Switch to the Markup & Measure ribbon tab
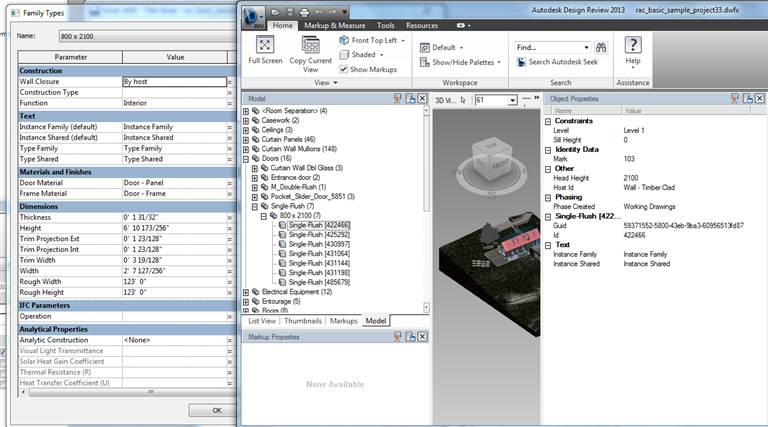This screenshot has height=427, width=768. tap(335, 25)
